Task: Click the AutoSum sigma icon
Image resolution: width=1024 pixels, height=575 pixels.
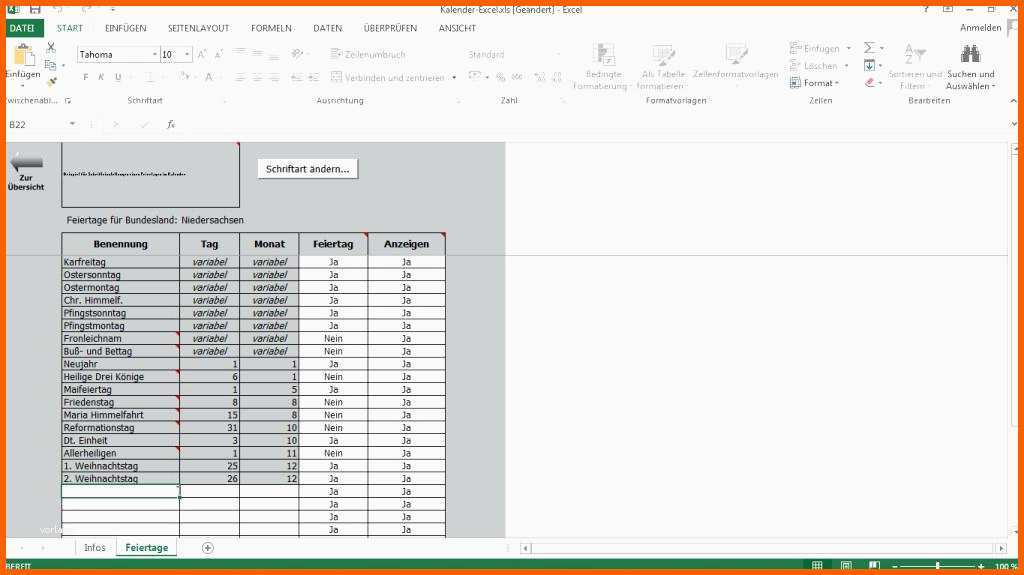Action: pyautogui.click(x=868, y=48)
